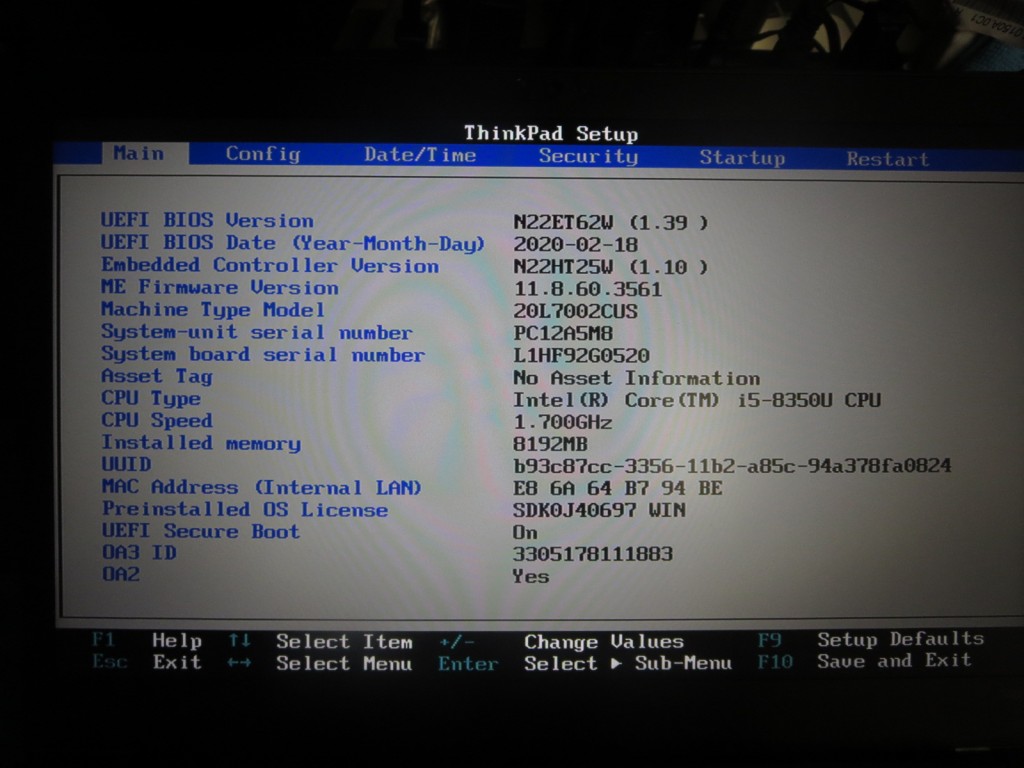Click the Select Menu hint
Viewport: 1024px width, 768px height.
click(x=344, y=664)
